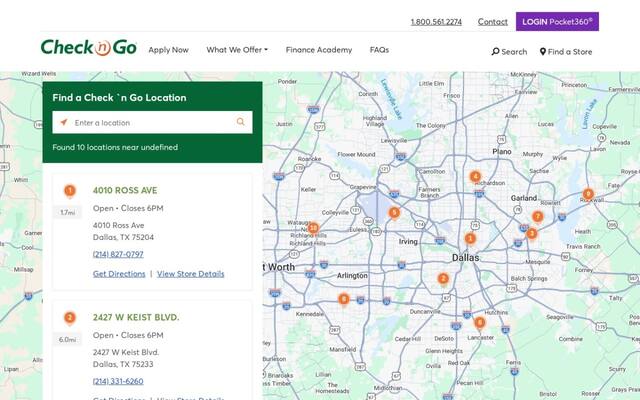Open the Finance Academy page

pos(319,50)
